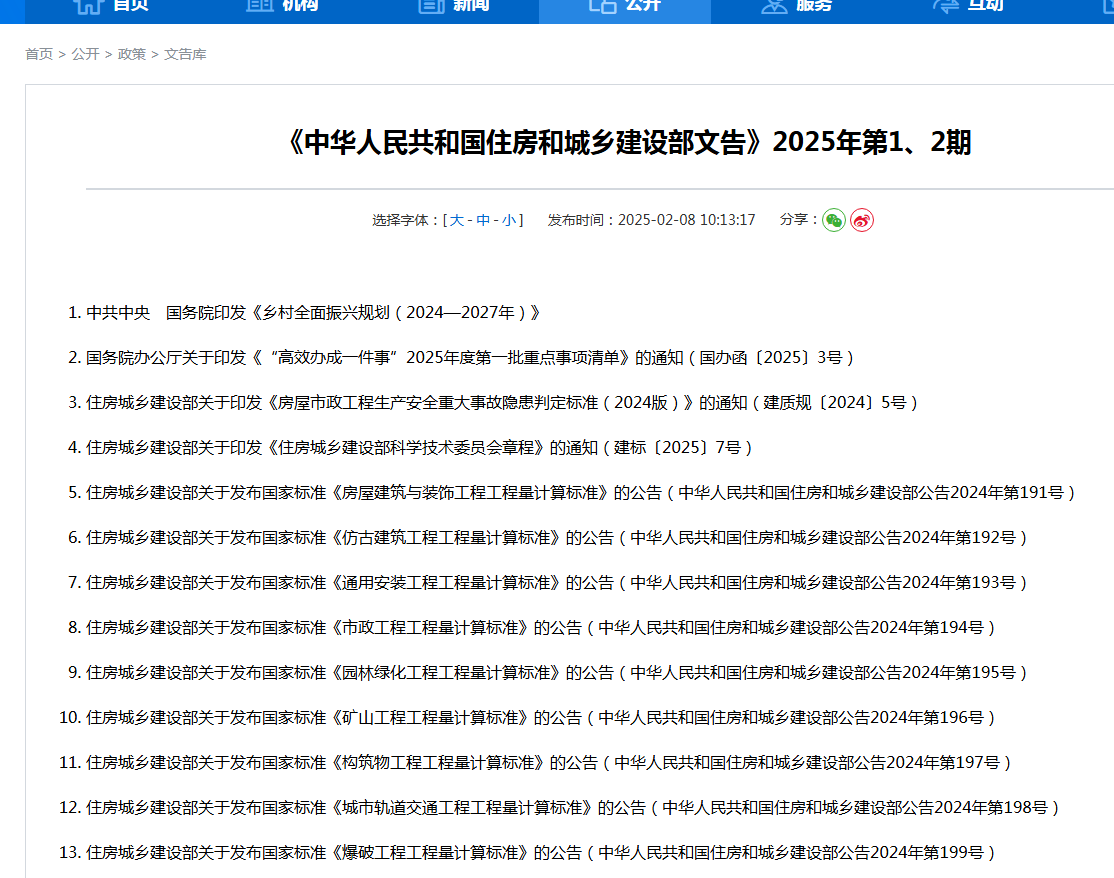
Task: Open item 1 乡村全面振兴规划 document
Action: click(x=313, y=313)
